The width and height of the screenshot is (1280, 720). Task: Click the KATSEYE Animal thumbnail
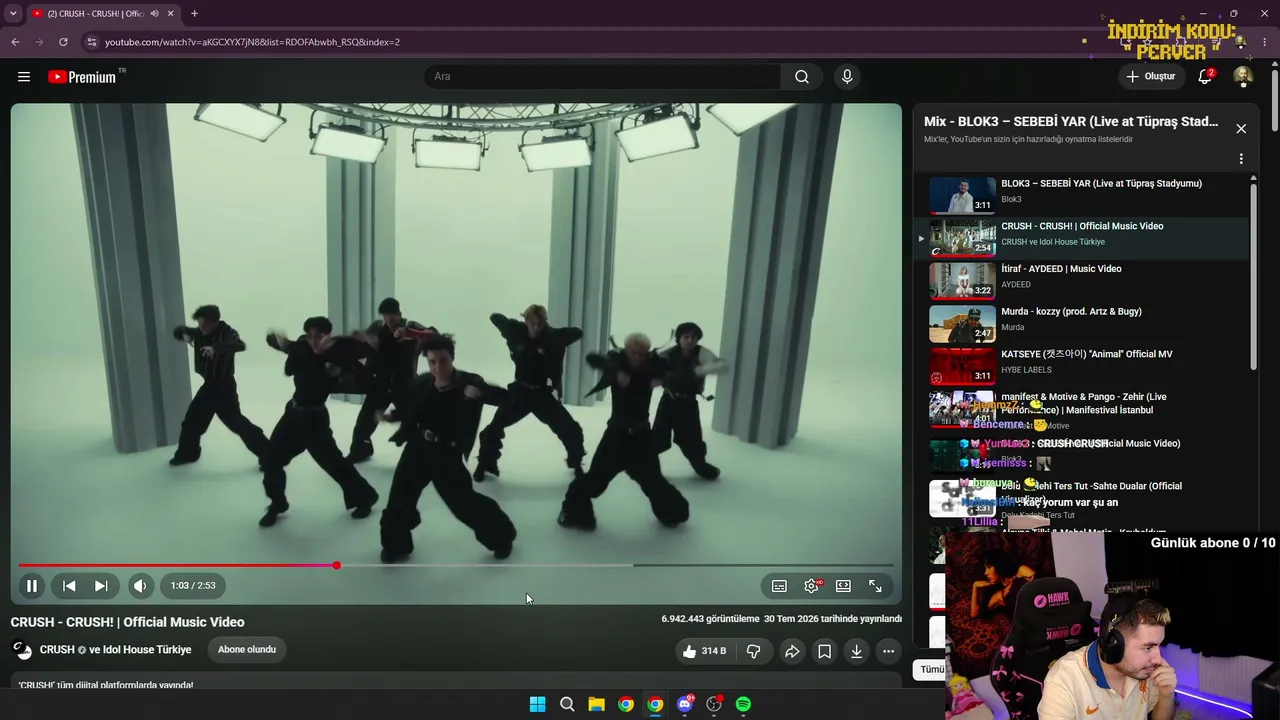pos(962,367)
